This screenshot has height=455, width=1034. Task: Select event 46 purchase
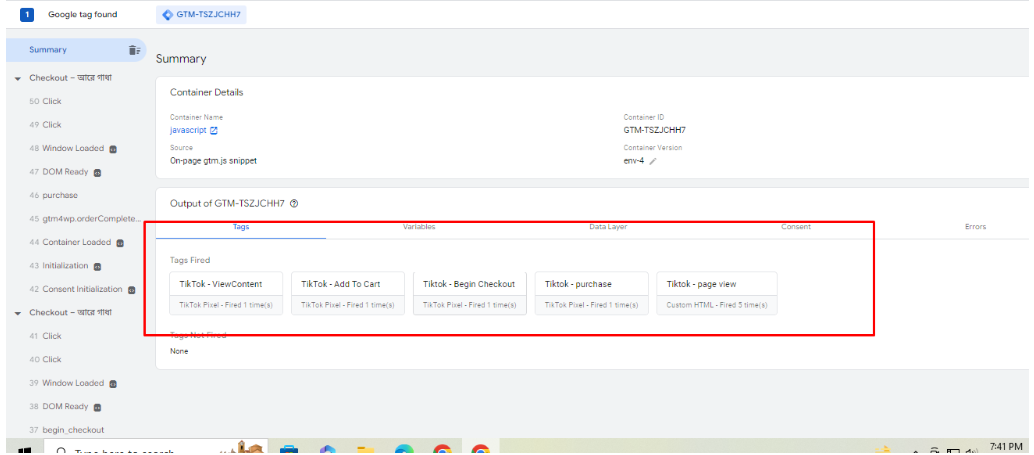coord(53,196)
